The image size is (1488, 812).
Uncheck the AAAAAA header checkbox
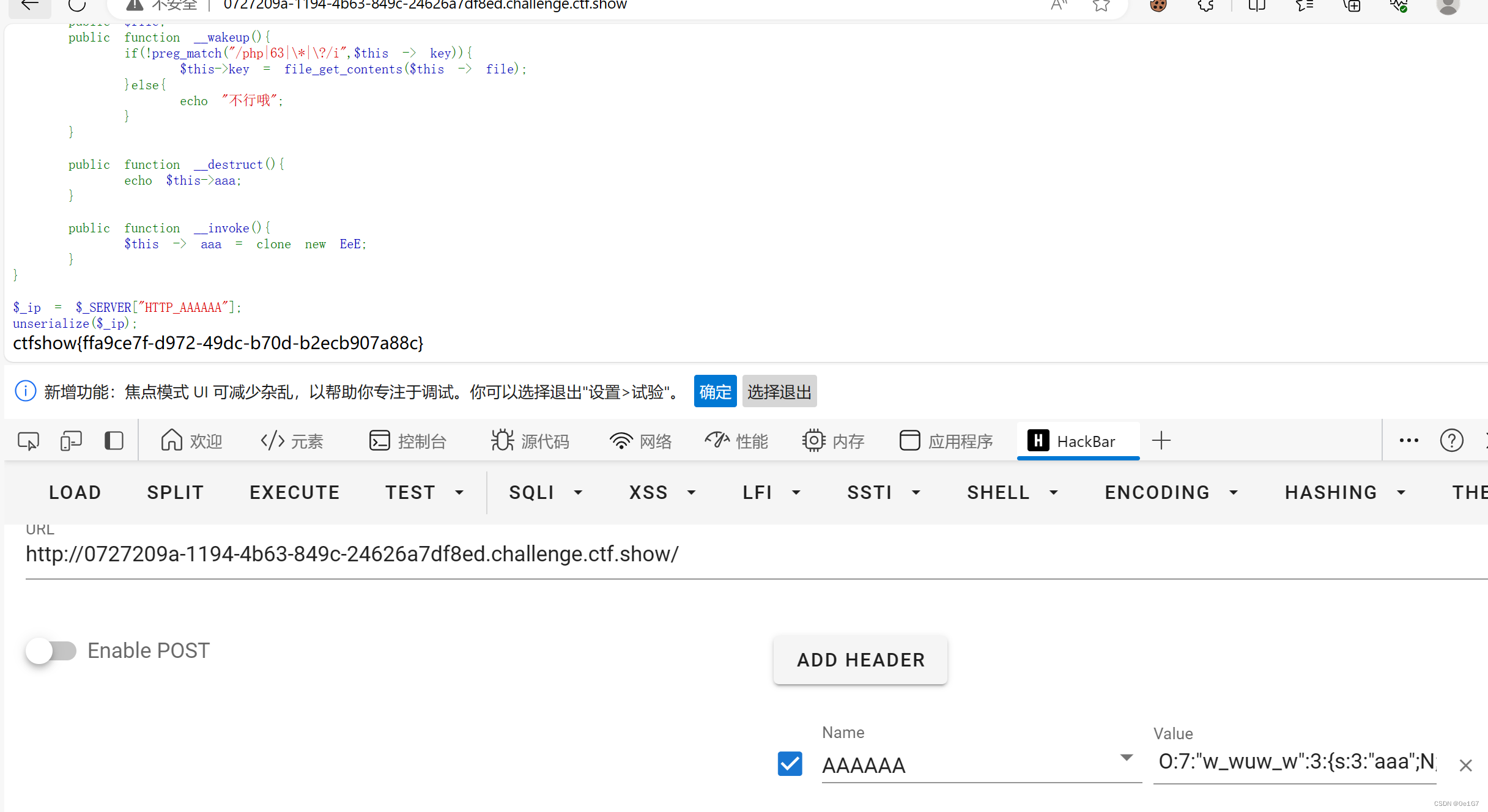(789, 764)
